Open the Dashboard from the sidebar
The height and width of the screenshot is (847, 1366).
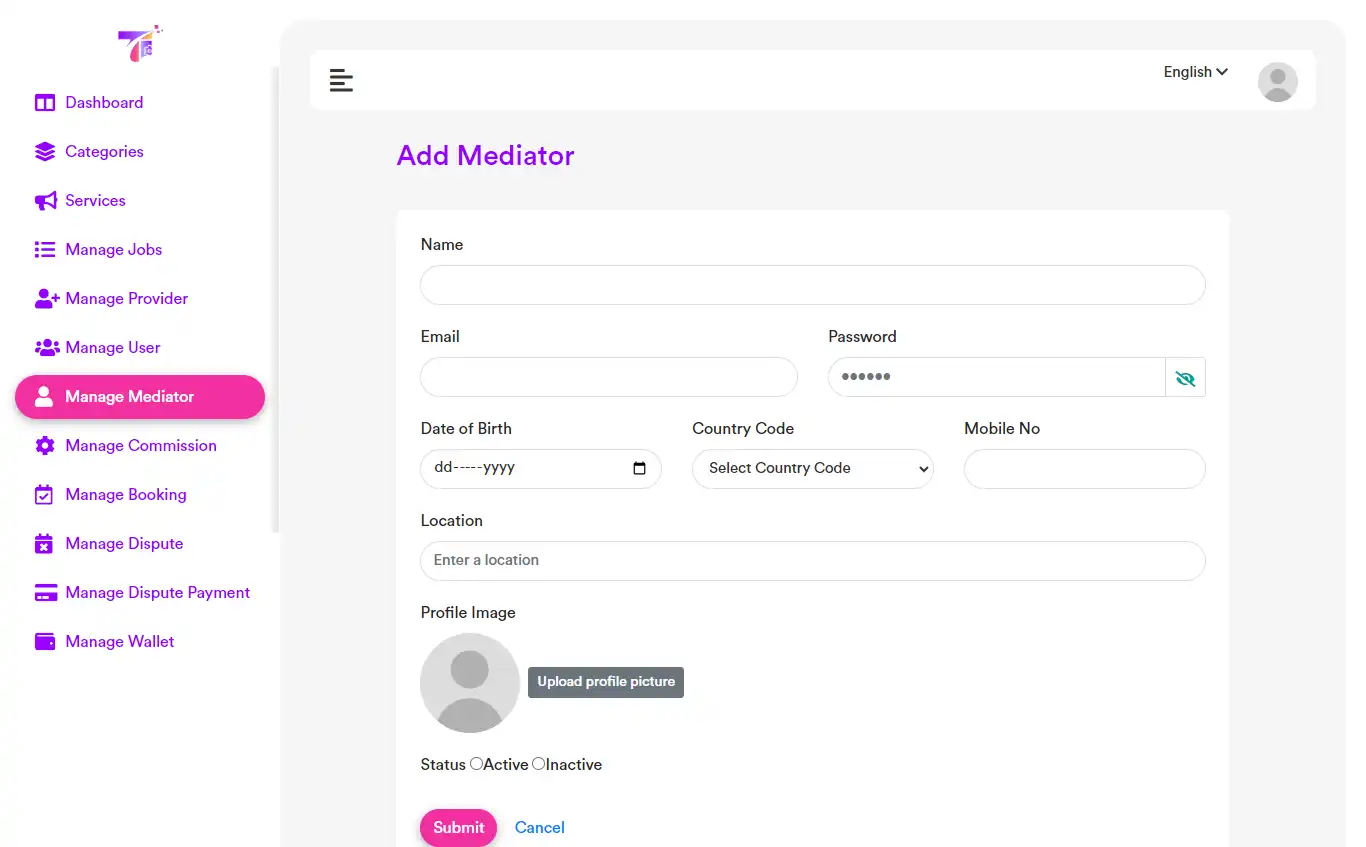pyautogui.click(x=45, y=102)
